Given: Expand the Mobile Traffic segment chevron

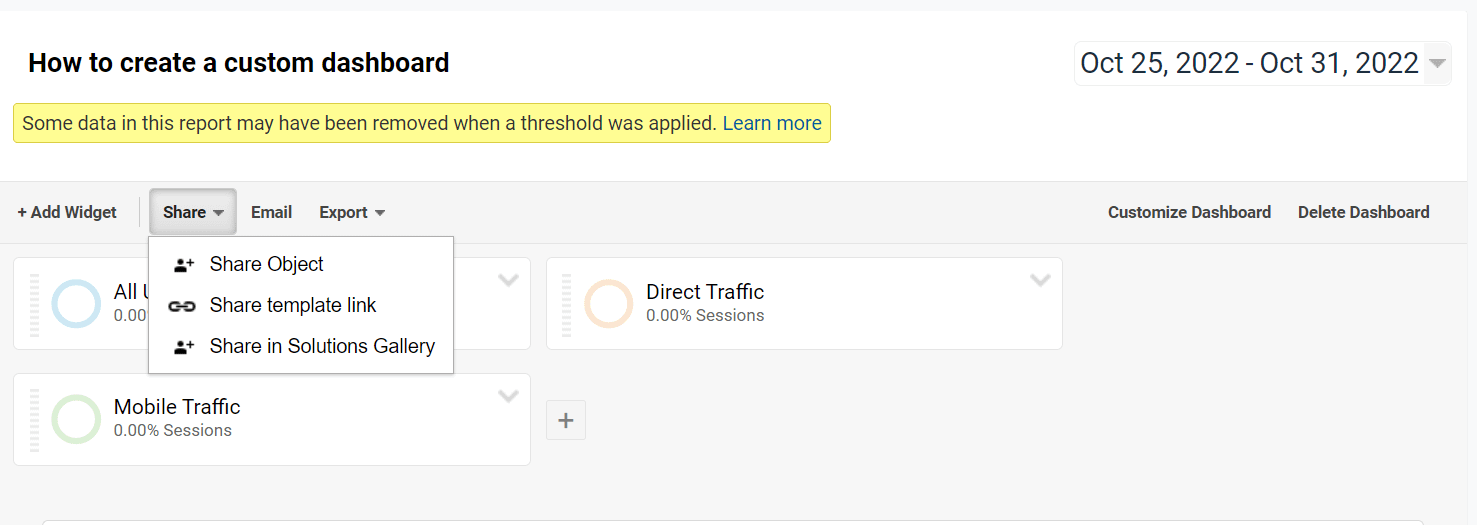Looking at the screenshot, I should pyautogui.click(x=508, y=397).
